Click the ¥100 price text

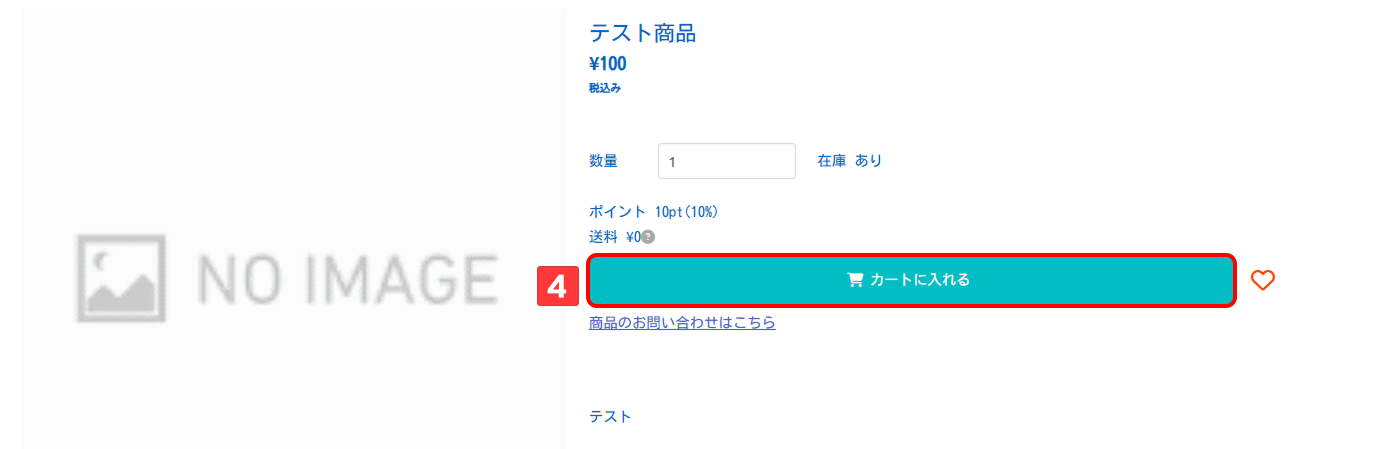[x=608, y=65]
